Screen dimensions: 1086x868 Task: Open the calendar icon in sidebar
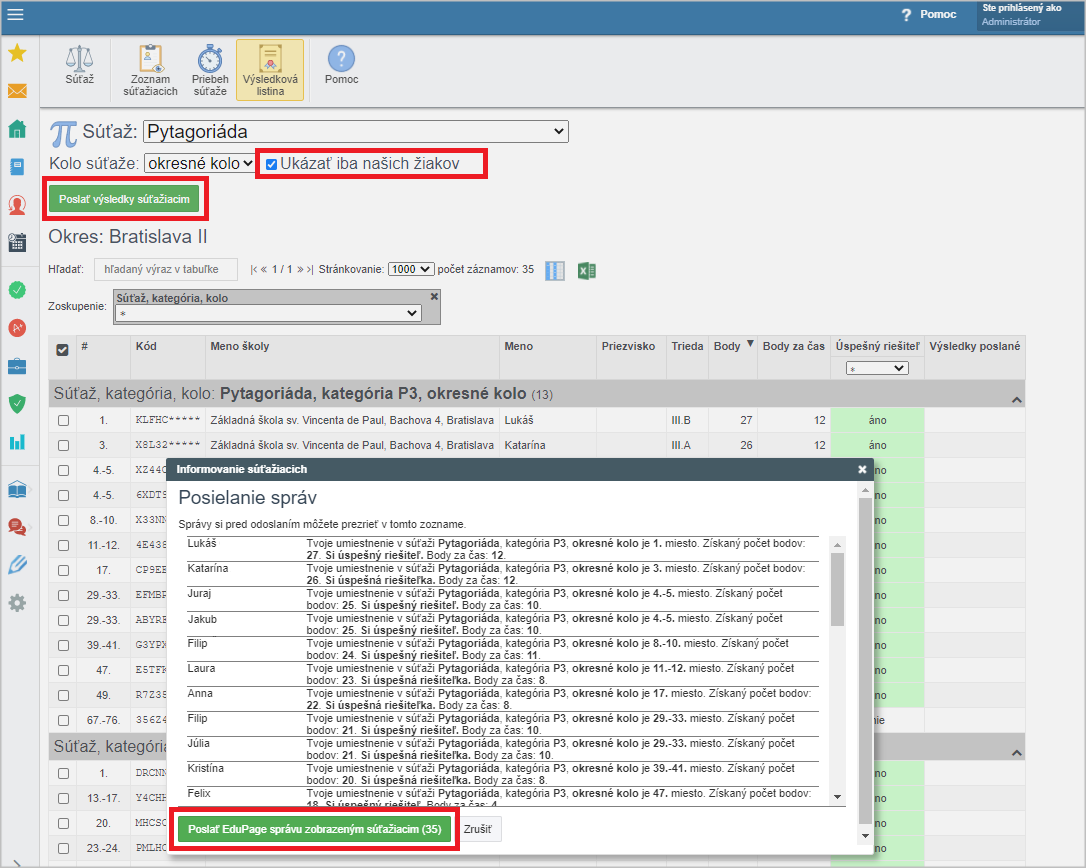tap(17, 242)
